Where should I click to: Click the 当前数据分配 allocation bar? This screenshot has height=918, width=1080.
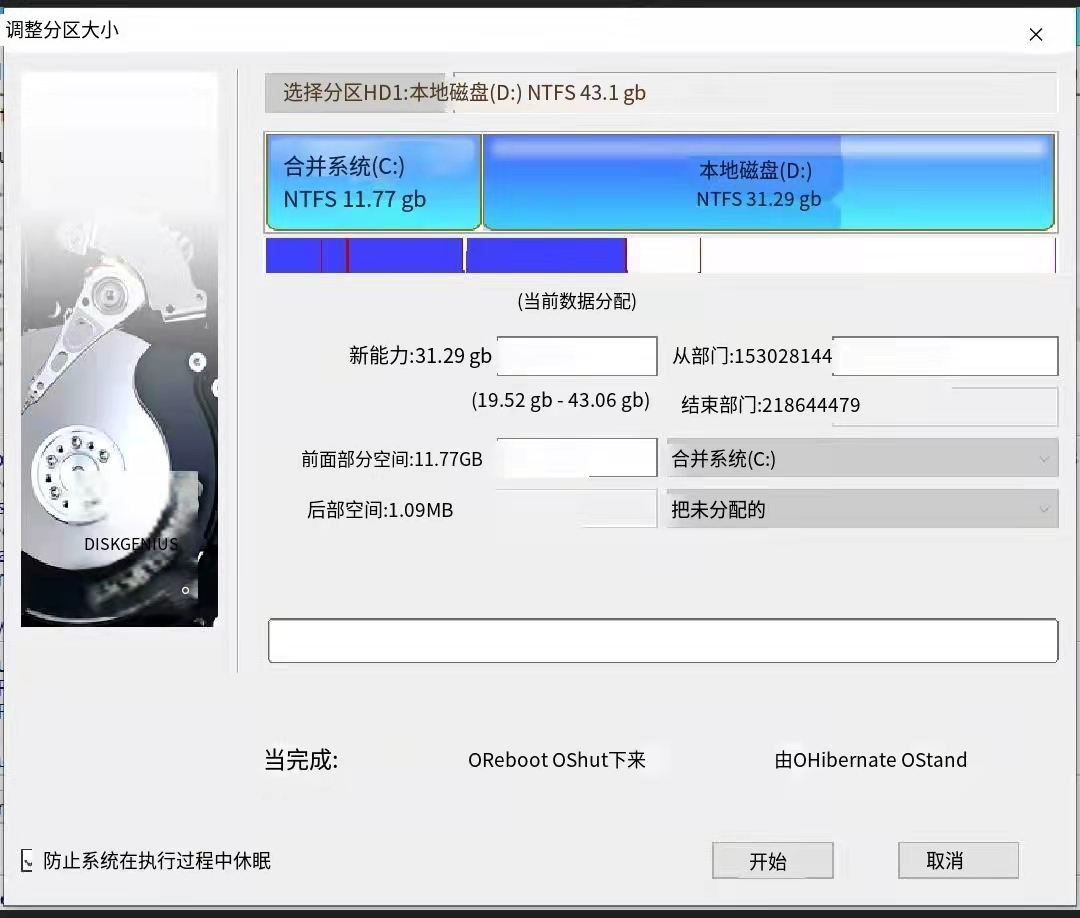coord(660,255)
